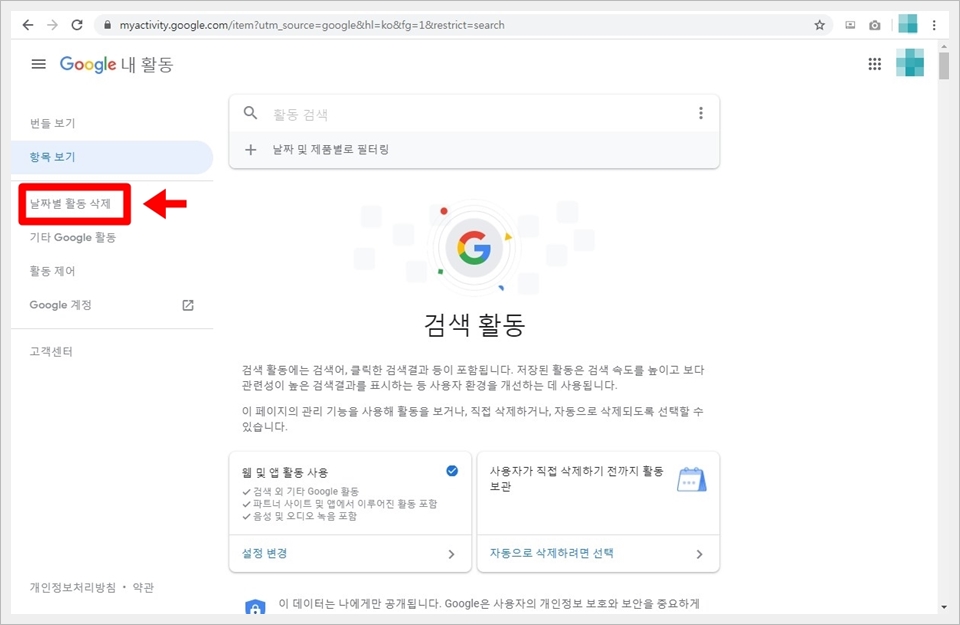The image size is (960, 625).
Task: Click the browser address bar URL
Action: 312,25
